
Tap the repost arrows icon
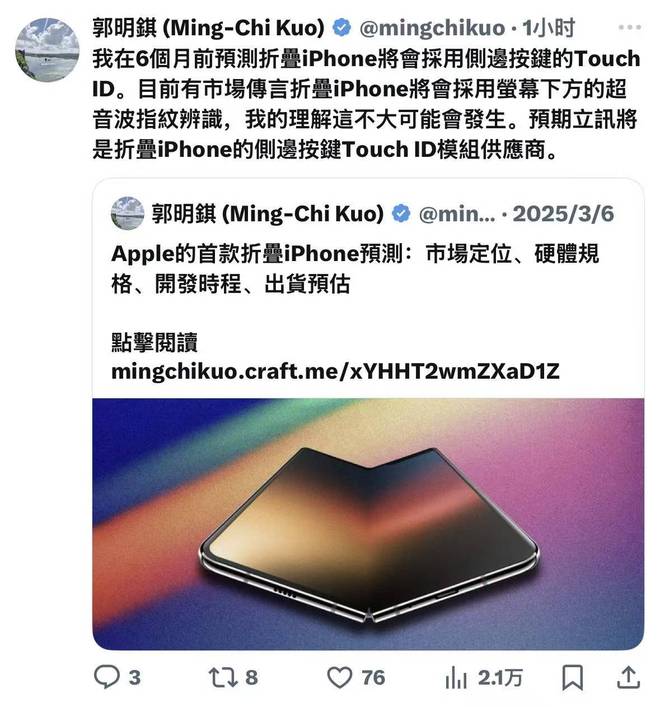coord(223,677)
